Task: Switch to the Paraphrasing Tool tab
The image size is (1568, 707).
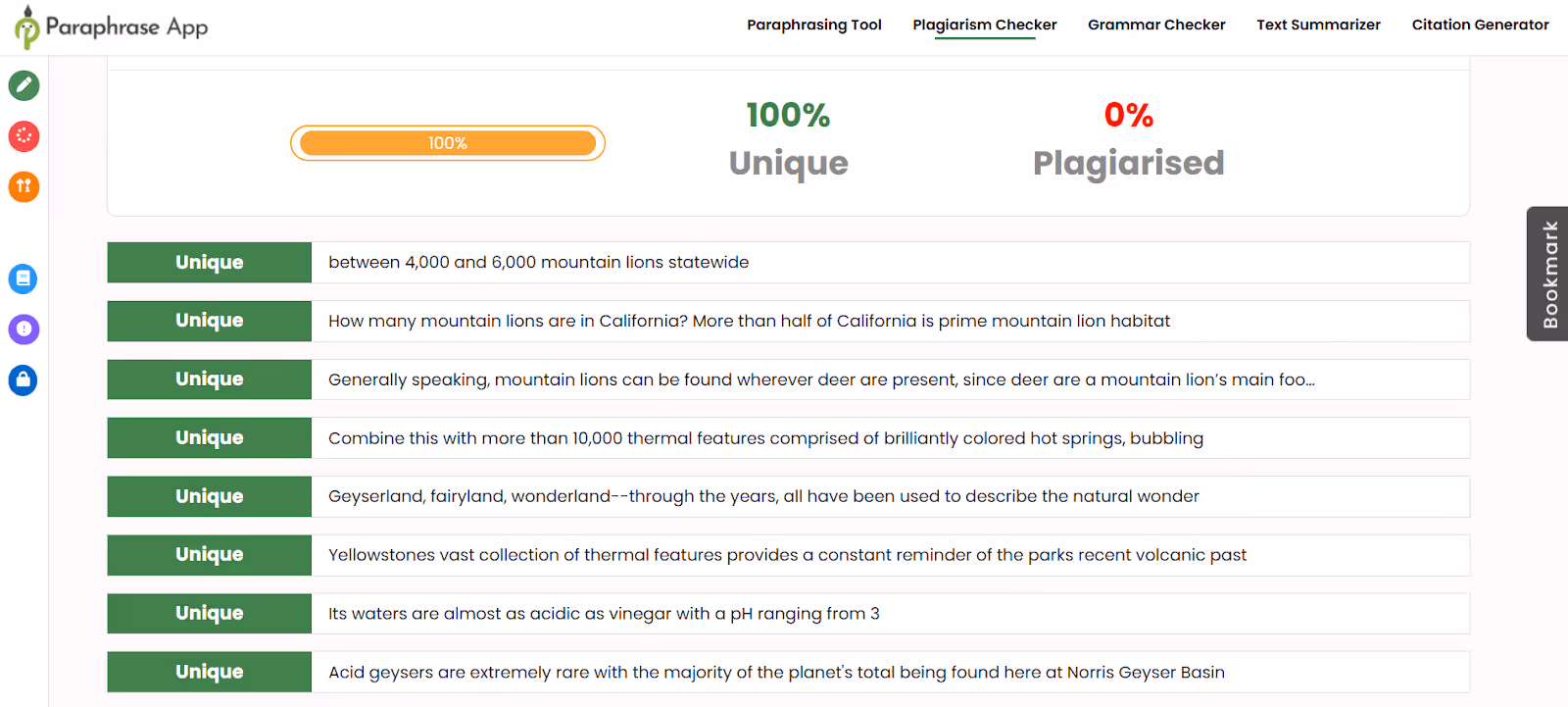Action: pyautogui.click(x=814, y=25)
